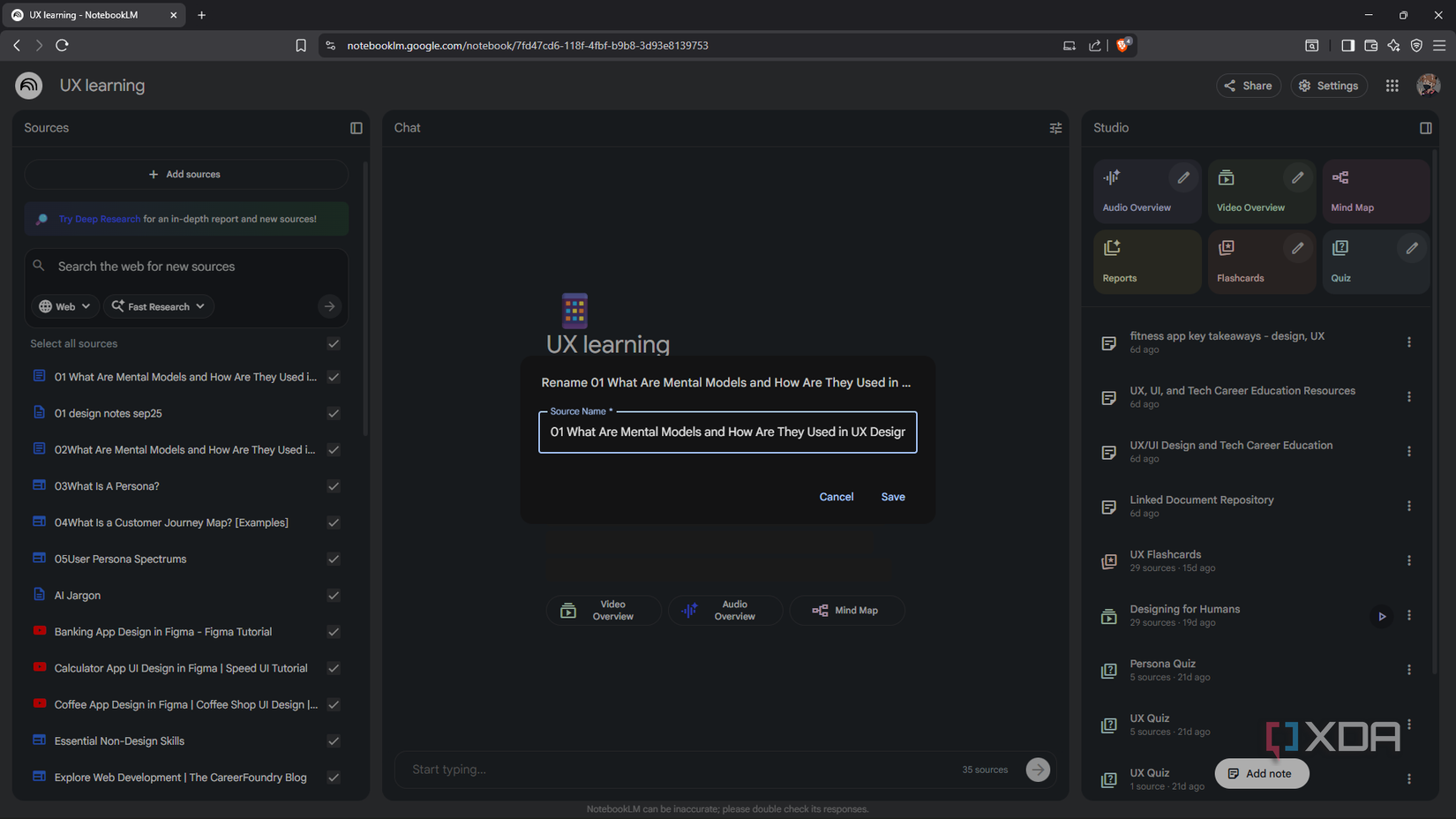
Task: Open the Mind Map studio tile
Action: (x=1376, y=191)
